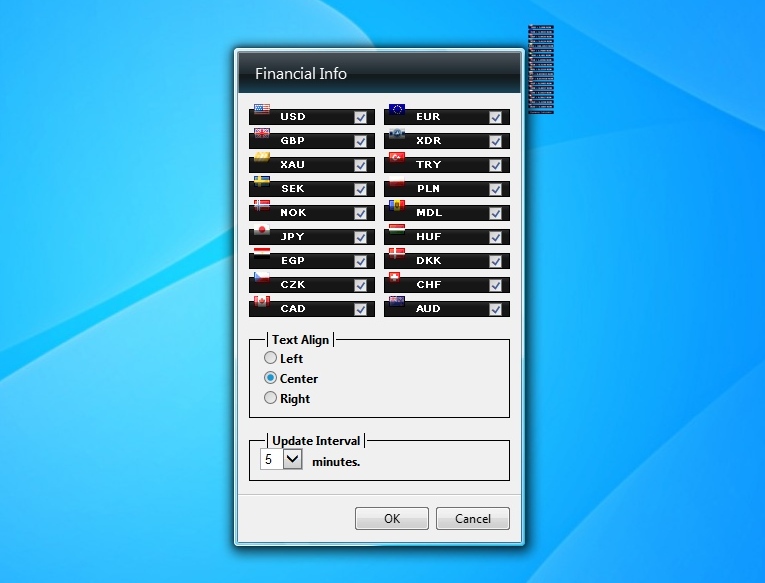Uncheck the EUR currency checkbox
The width and height of the screenshot is (765, 583).
(x=496, y=118)
